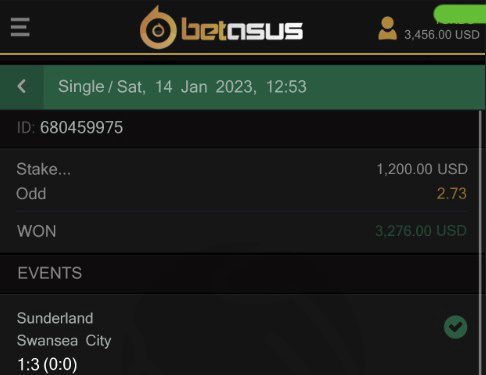
Task: Click the 3,276.00 USD winnings
Action: pos(421,231)
